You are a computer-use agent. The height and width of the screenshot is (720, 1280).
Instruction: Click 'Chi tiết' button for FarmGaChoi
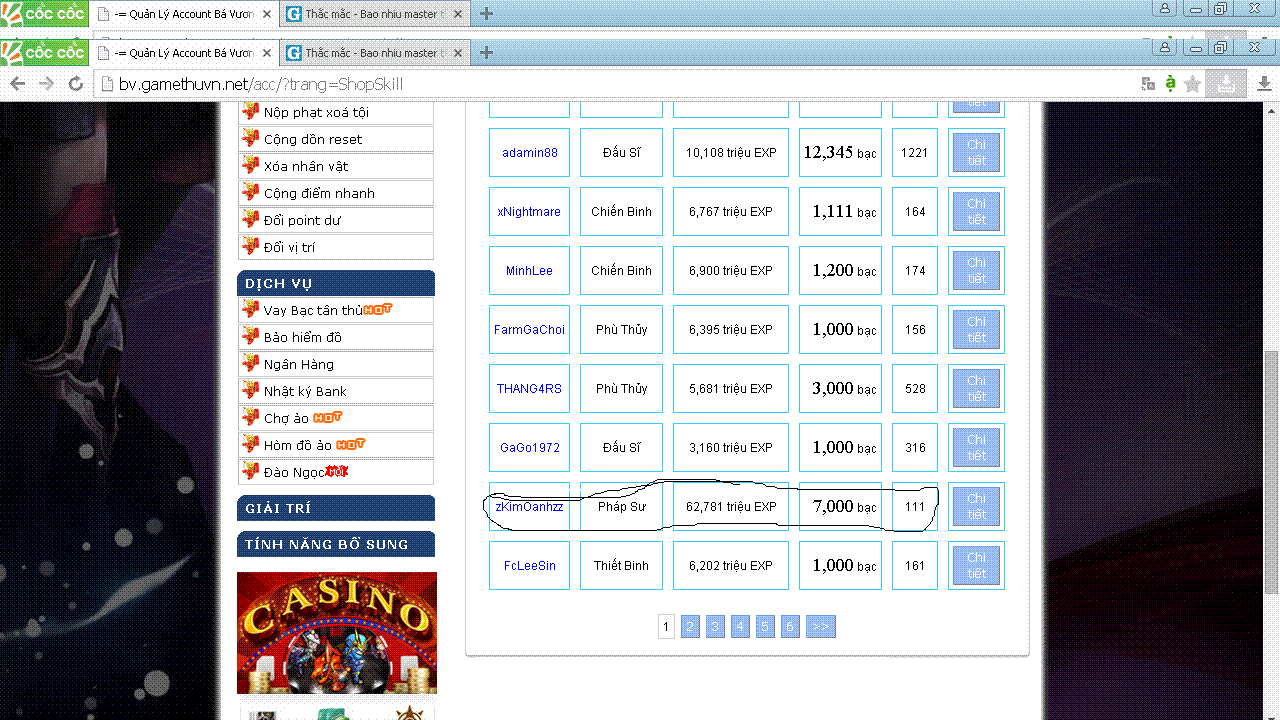(x=976, y=330)
